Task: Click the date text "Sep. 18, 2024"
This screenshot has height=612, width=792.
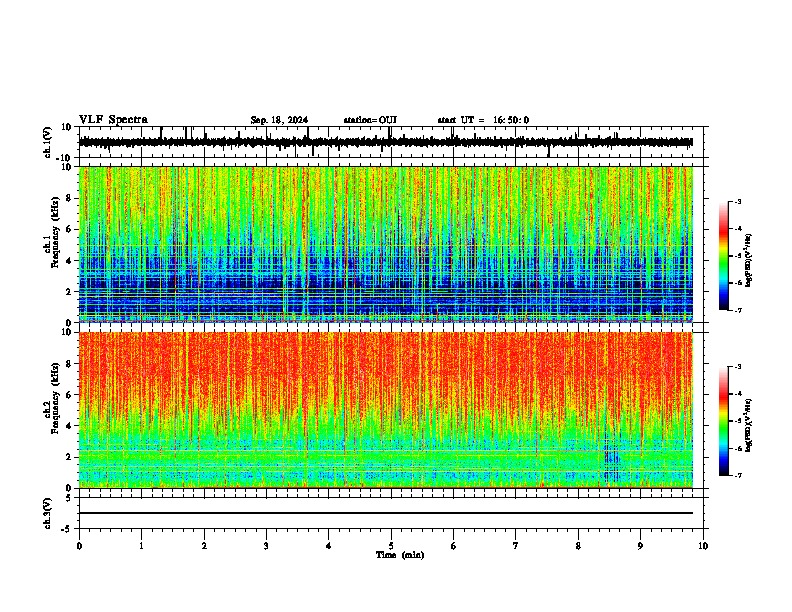Action: pos(279,120)
